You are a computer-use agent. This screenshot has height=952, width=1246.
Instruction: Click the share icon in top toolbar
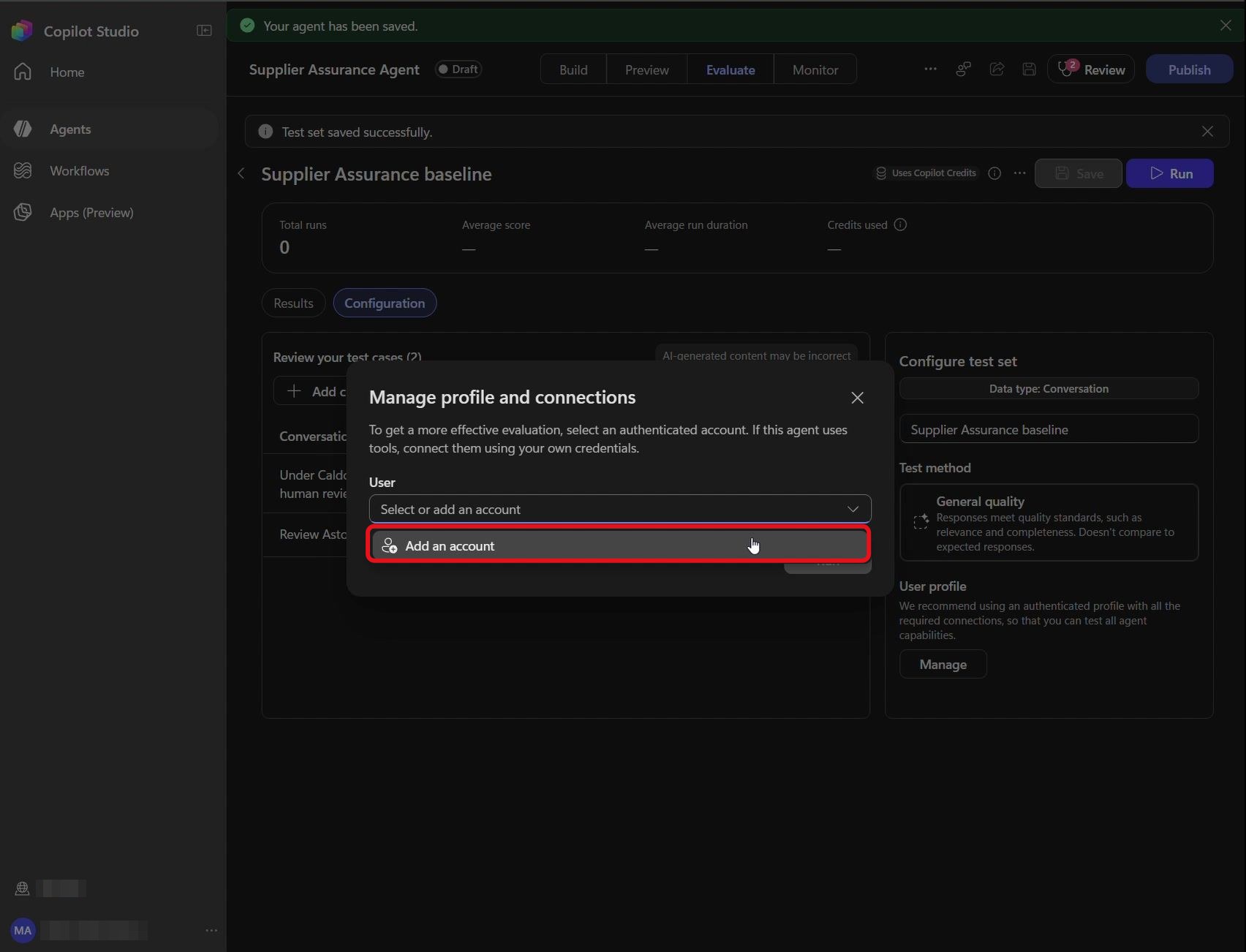point(997,69)
